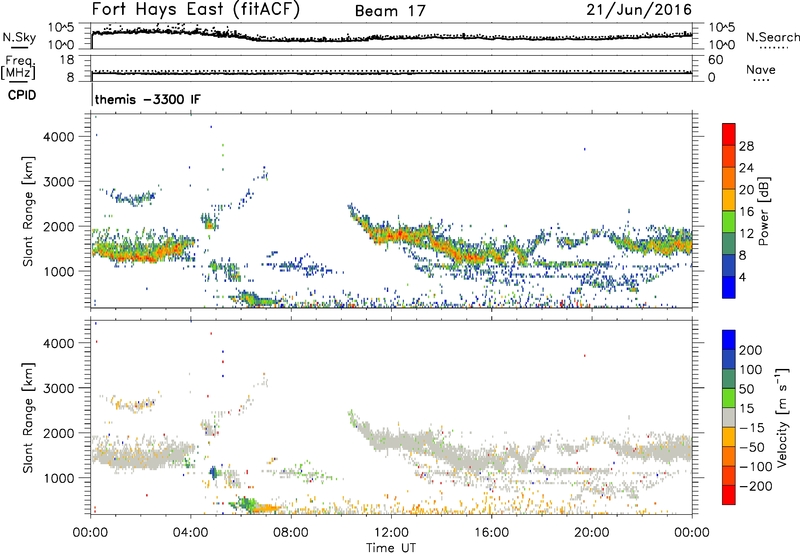
Task: Click 'Slant Range [km]' label of power panel
Action: click(28, 211)
